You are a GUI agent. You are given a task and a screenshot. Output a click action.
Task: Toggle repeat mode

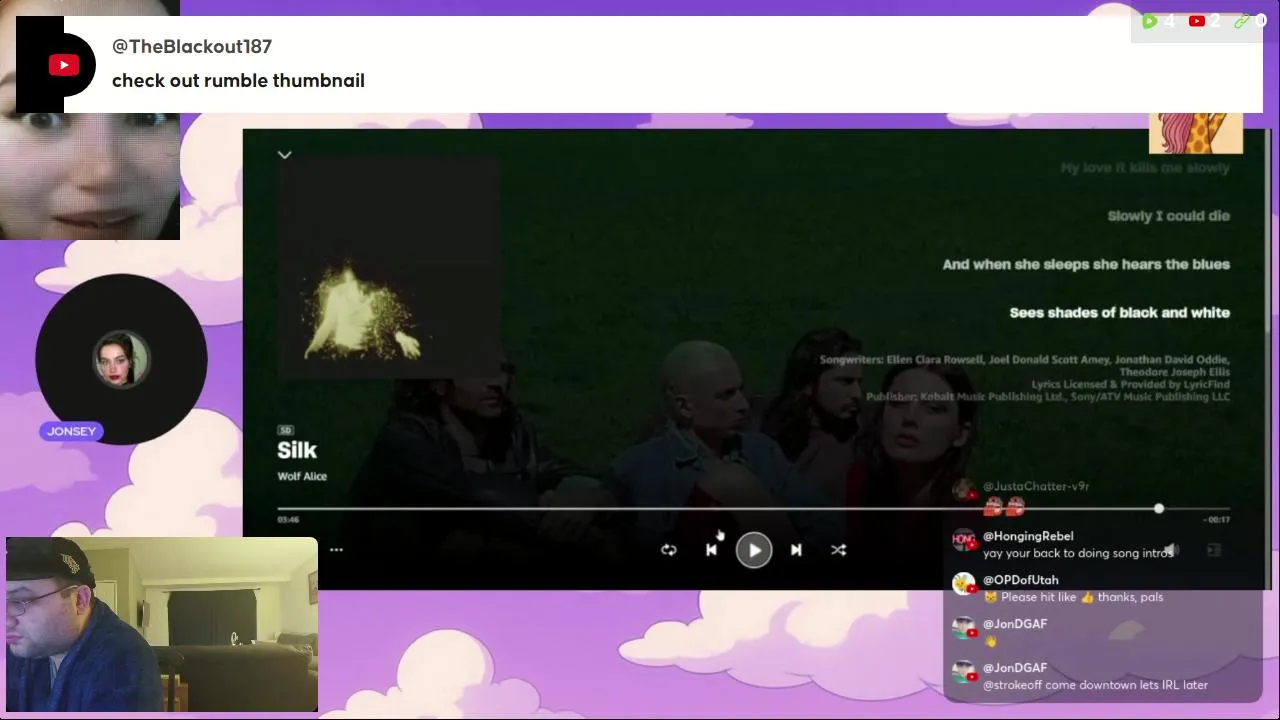tap(669, 550)
